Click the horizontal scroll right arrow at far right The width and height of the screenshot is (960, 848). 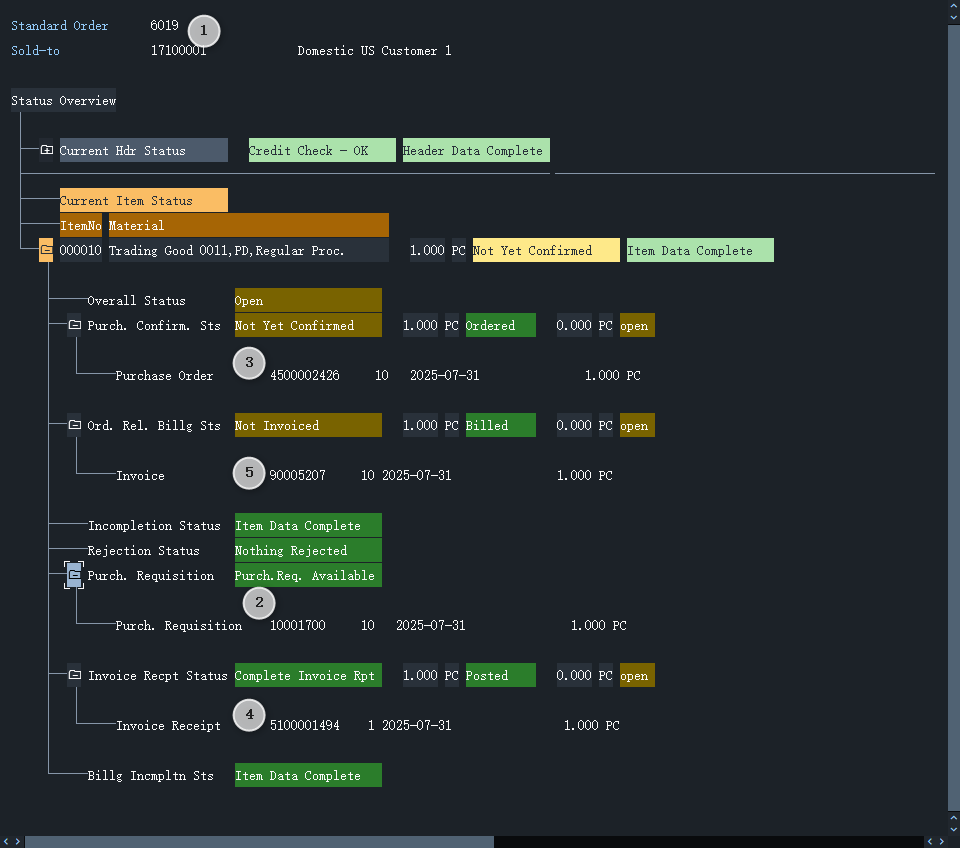943,842
